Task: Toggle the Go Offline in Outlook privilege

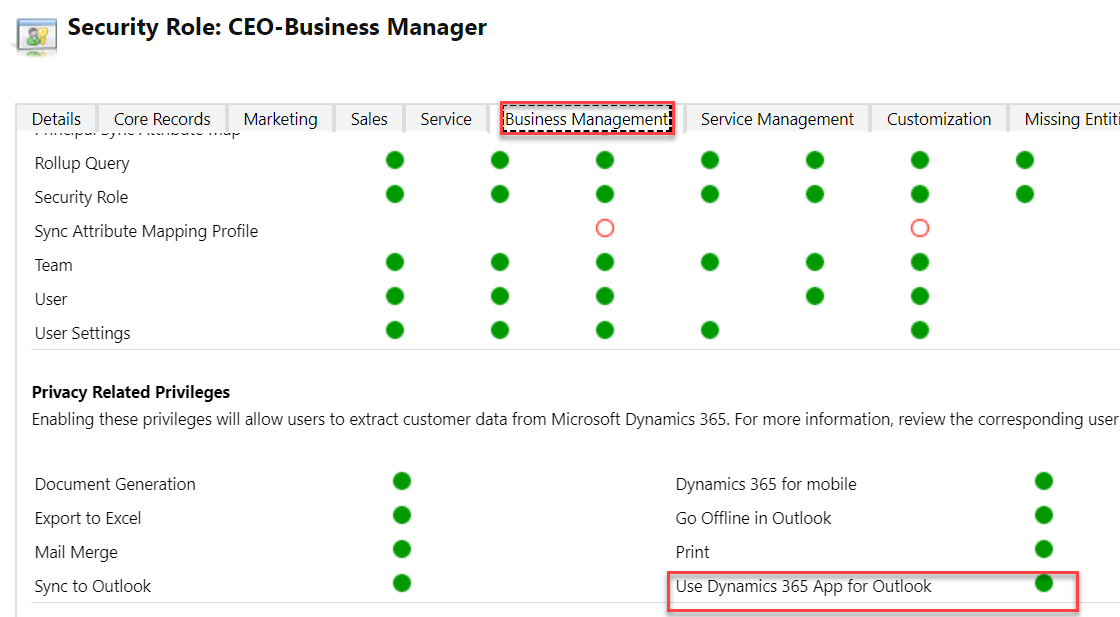Action: tap(1043, 514)
